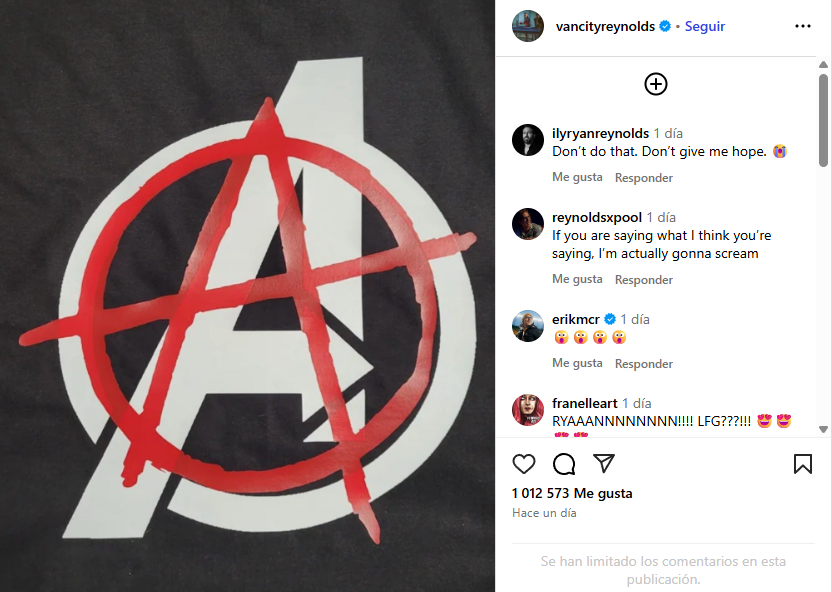
Task: Open the vancityreynolds profile avatar
Action: [x=528, y=26]
